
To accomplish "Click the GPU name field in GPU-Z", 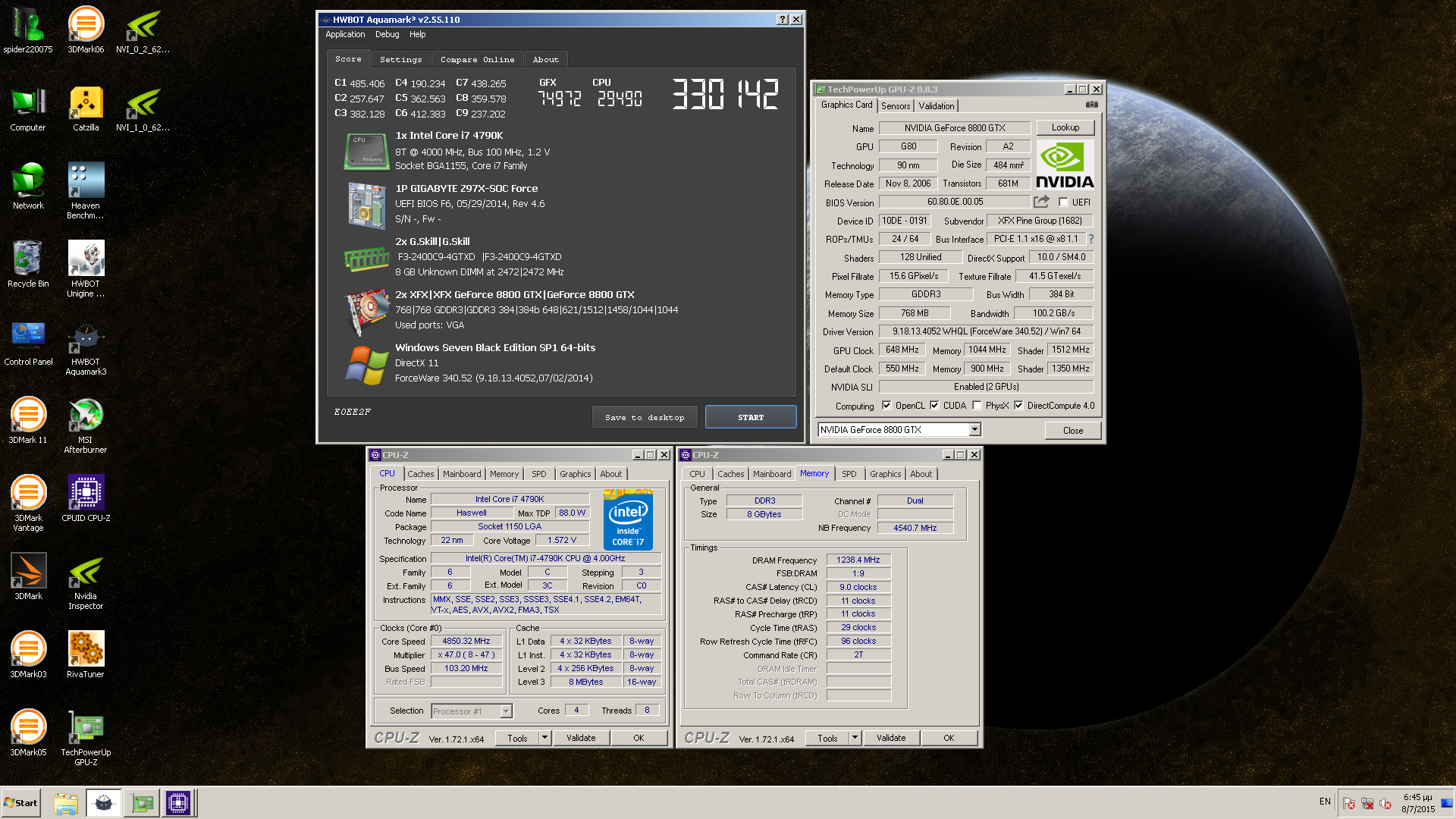I will pyautogui.click(x=955, y=128).
